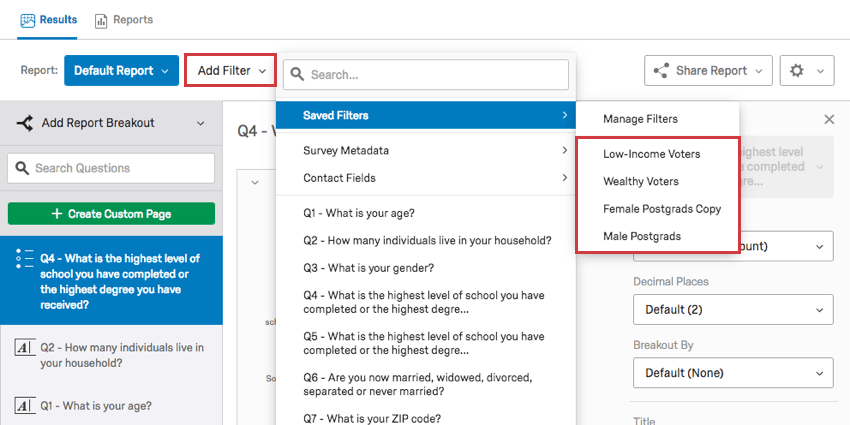
Task: Click the Q1 text-entry question icon
Action: (x=23, y=405)
